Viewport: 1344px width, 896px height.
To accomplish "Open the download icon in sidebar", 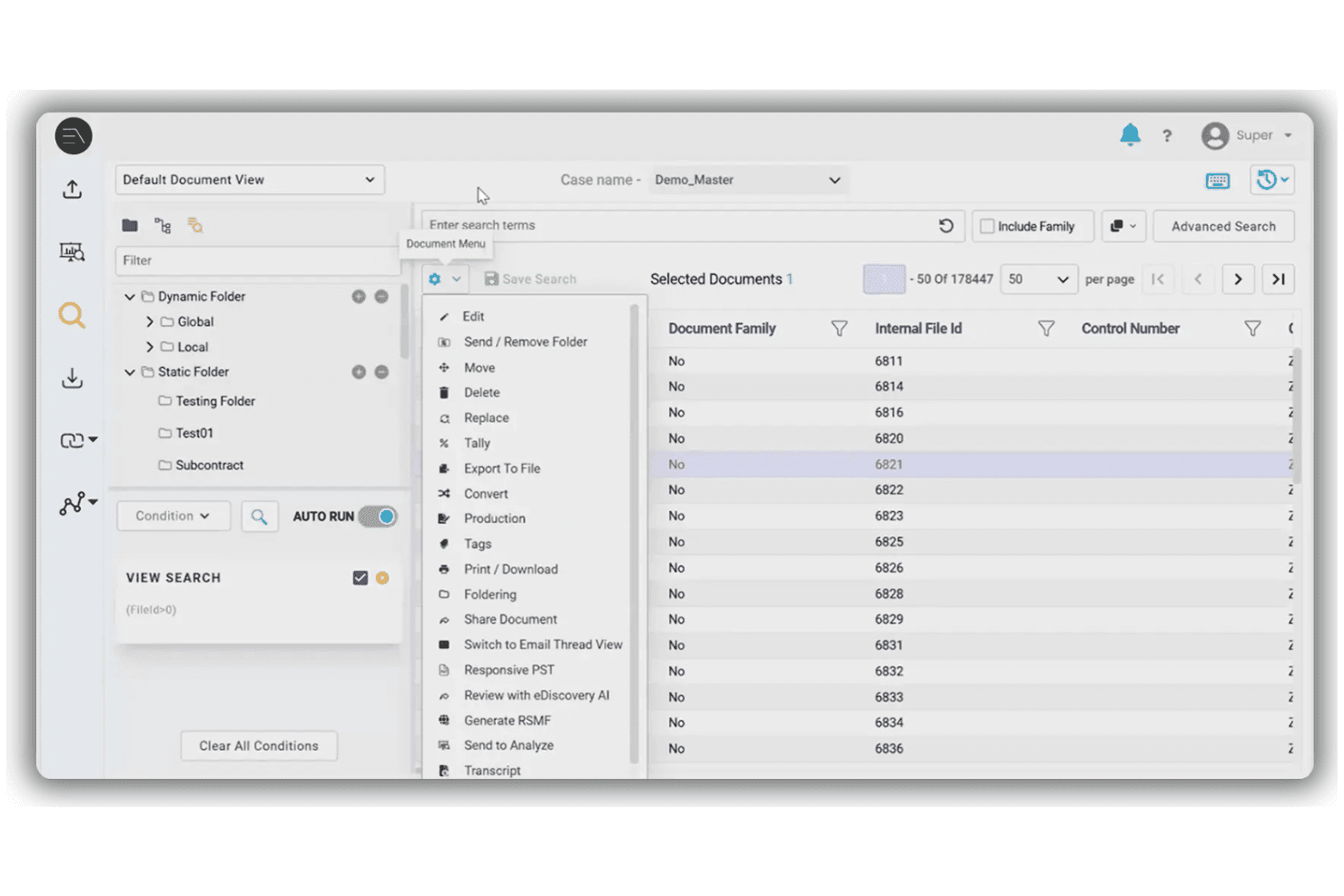I will [72, 378].
